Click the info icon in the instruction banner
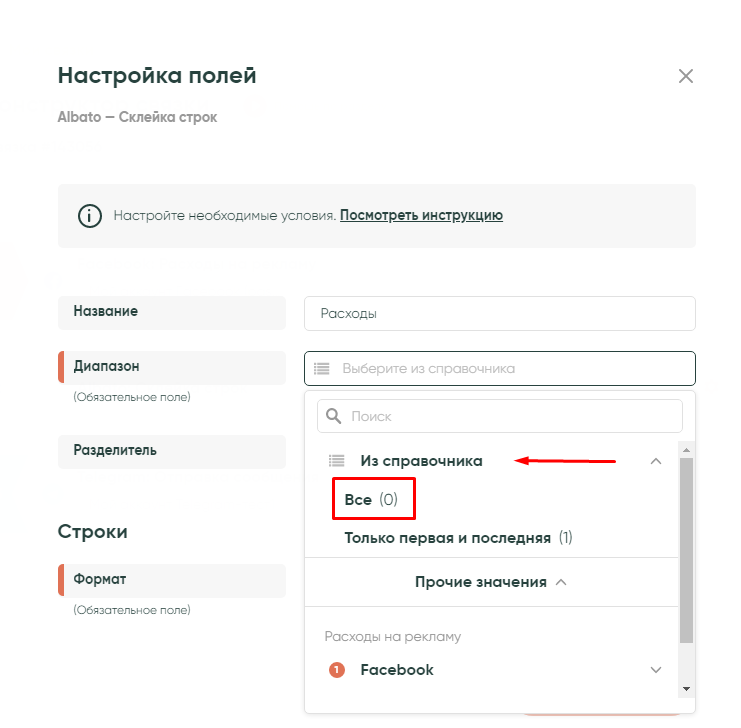741x728 pixels. coord(90,215)
